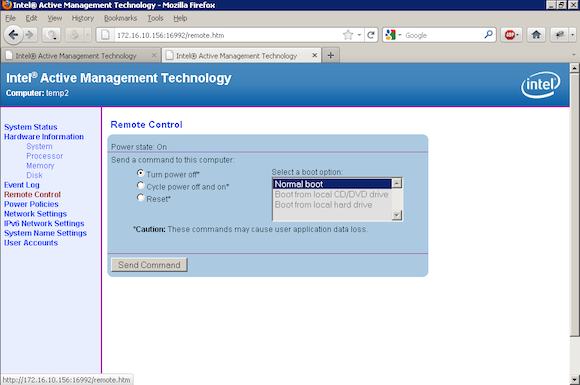The image size is (580, 385).
Task: Open the File menu
Action: pos(10,18)
